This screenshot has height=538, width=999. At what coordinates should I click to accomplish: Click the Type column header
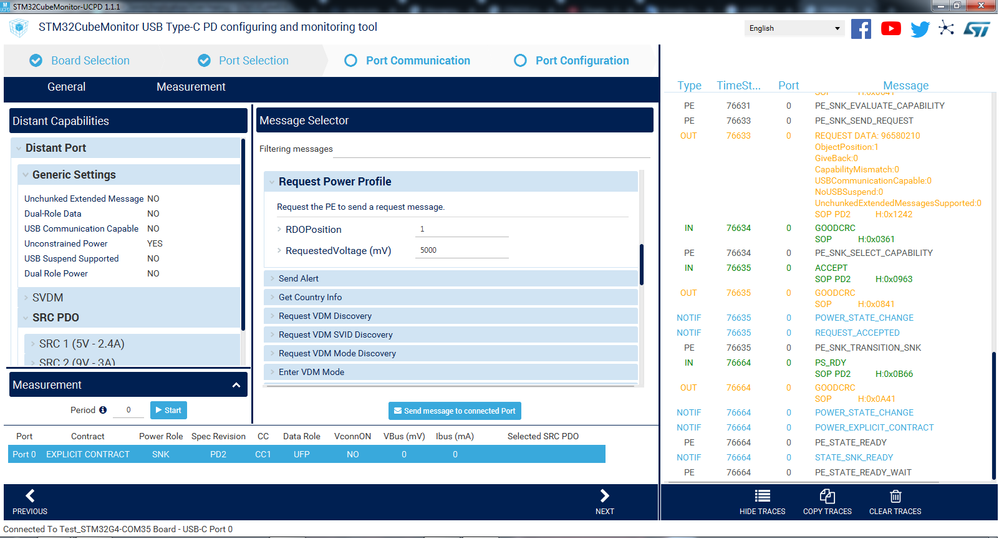click(x=689, y=85)
